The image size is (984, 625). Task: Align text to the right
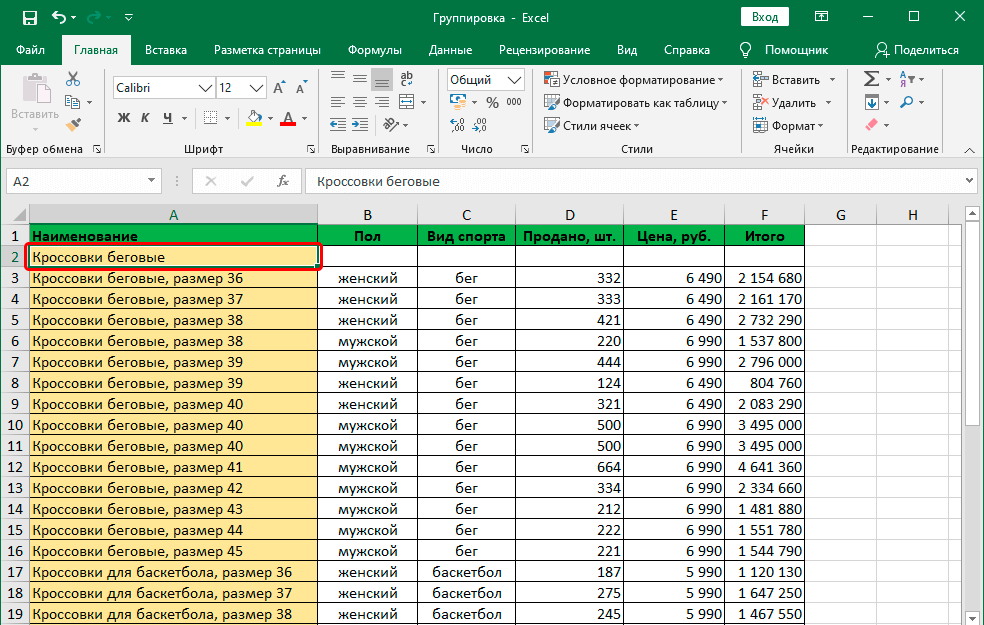pyautogui.click(x=382, y=102)
